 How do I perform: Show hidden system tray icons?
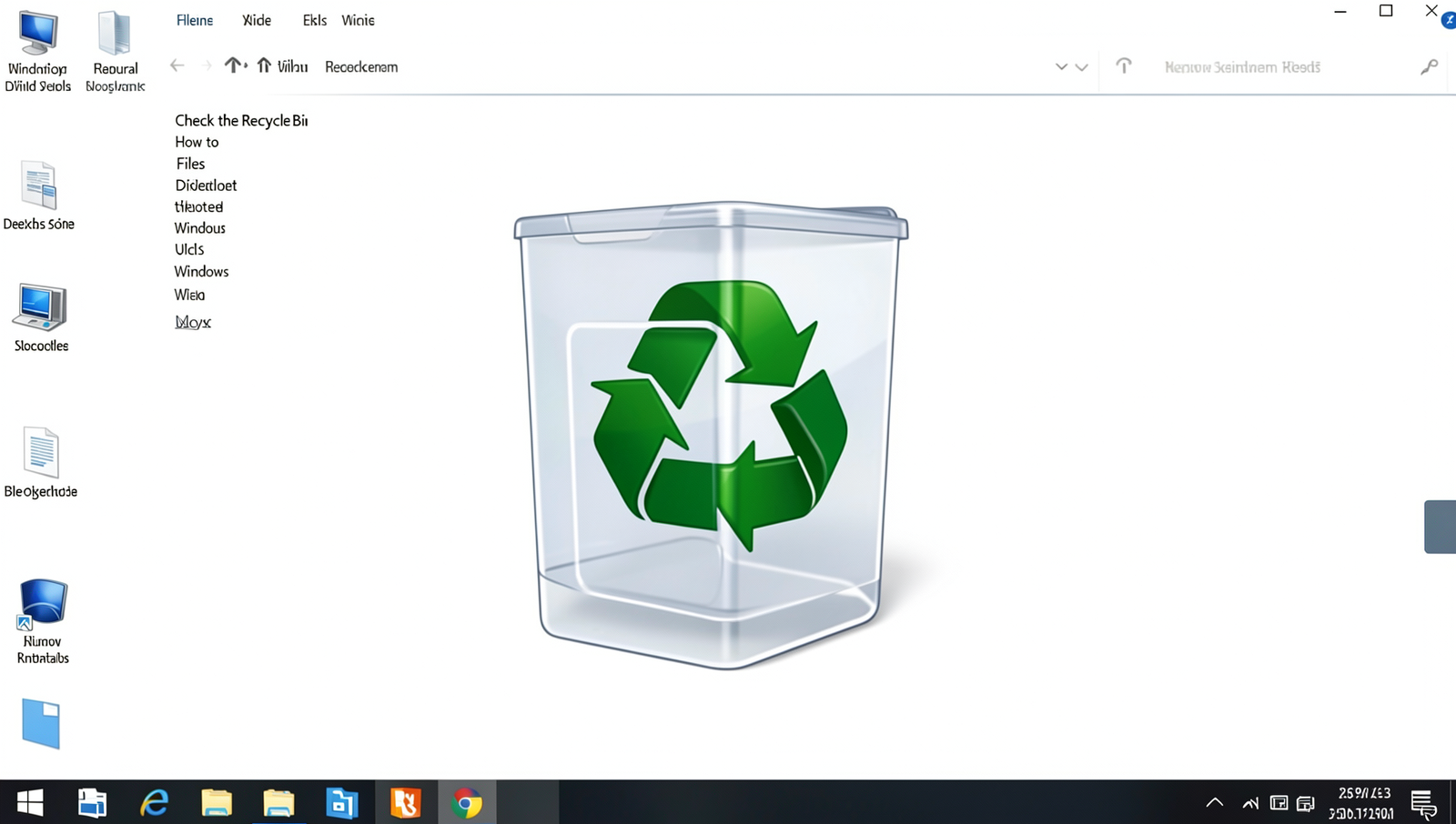1215,802
